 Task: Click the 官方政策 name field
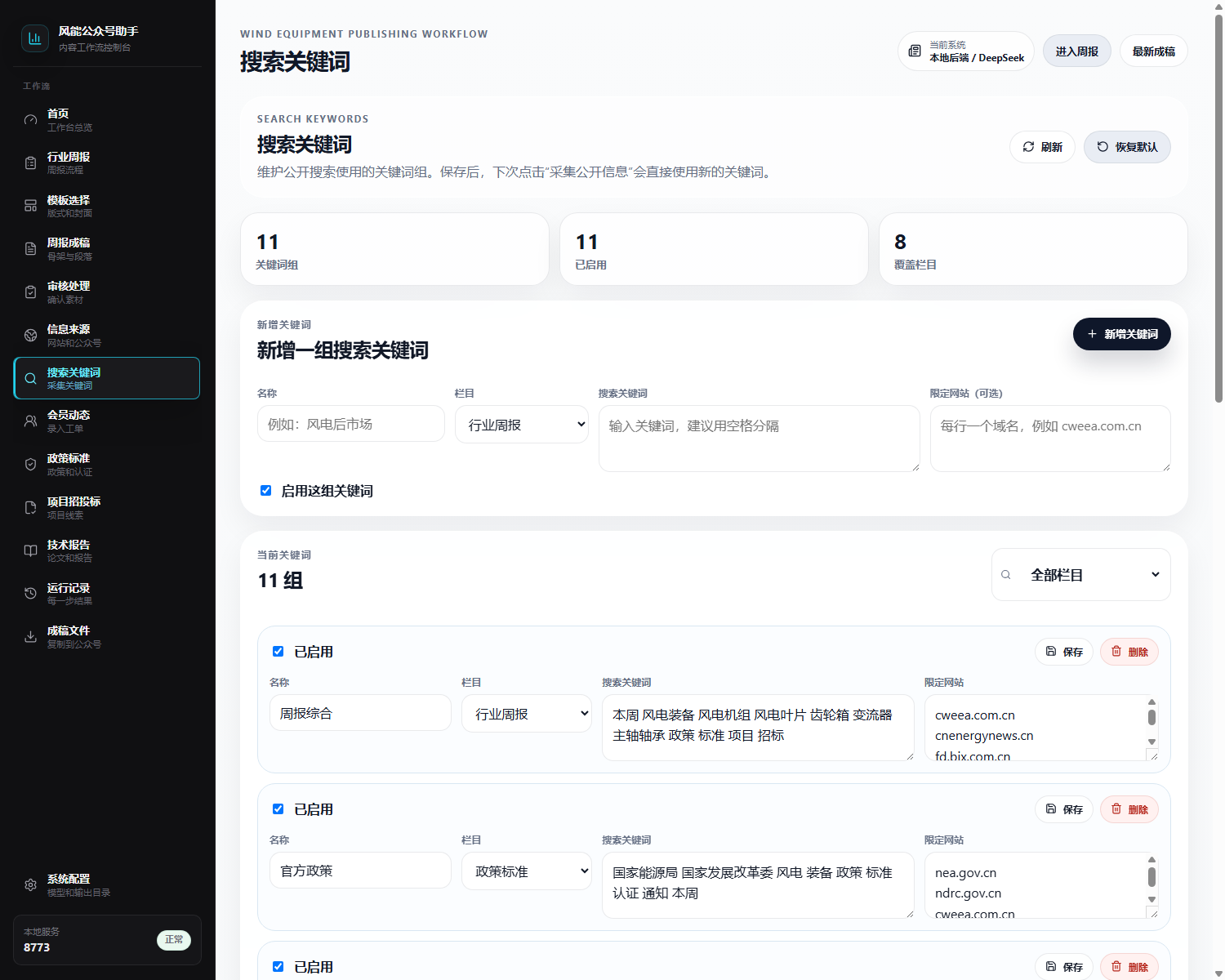360,871
